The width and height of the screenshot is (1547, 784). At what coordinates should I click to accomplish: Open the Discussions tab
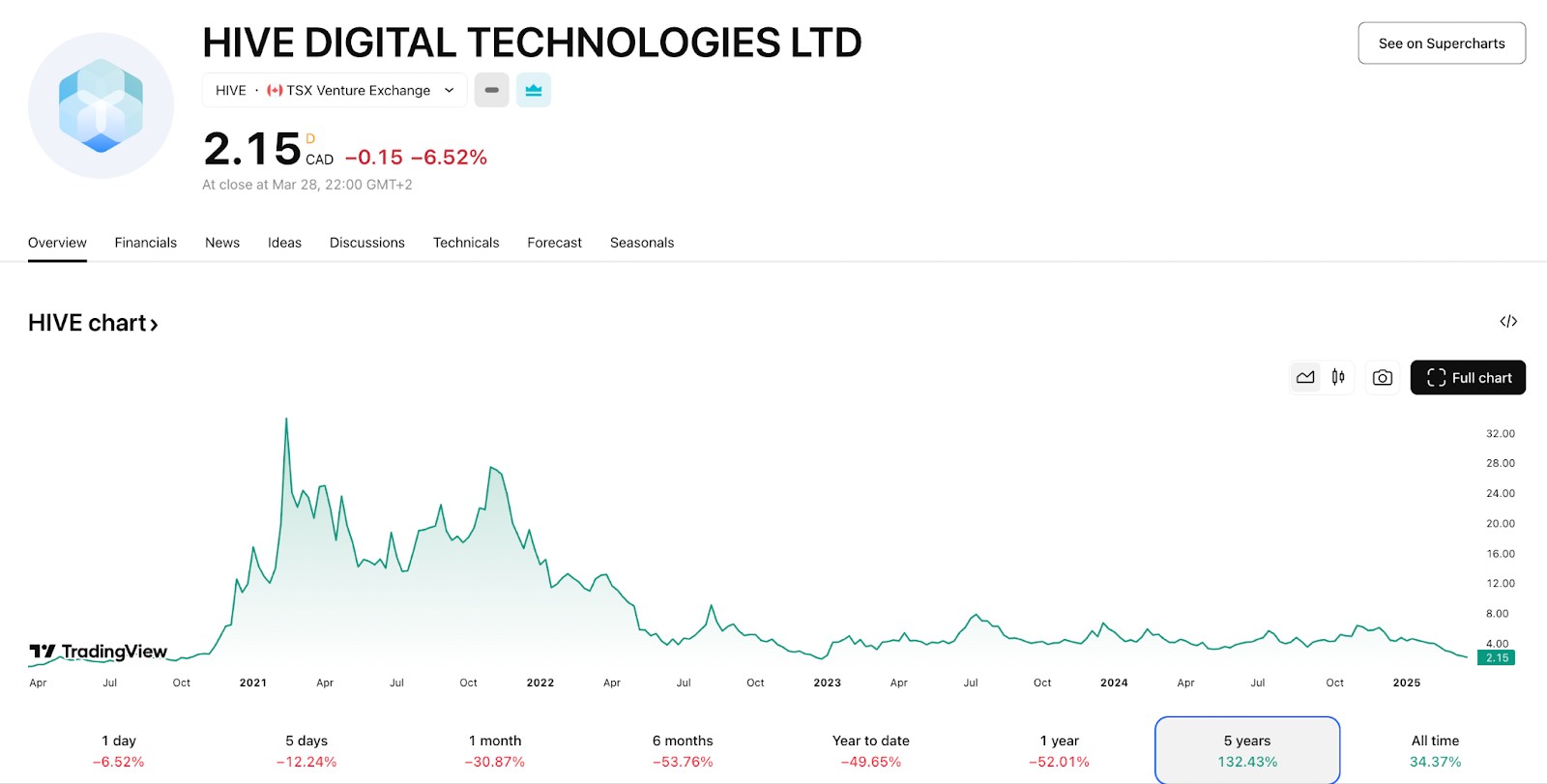pyautogui.click(x=367, y=243)
